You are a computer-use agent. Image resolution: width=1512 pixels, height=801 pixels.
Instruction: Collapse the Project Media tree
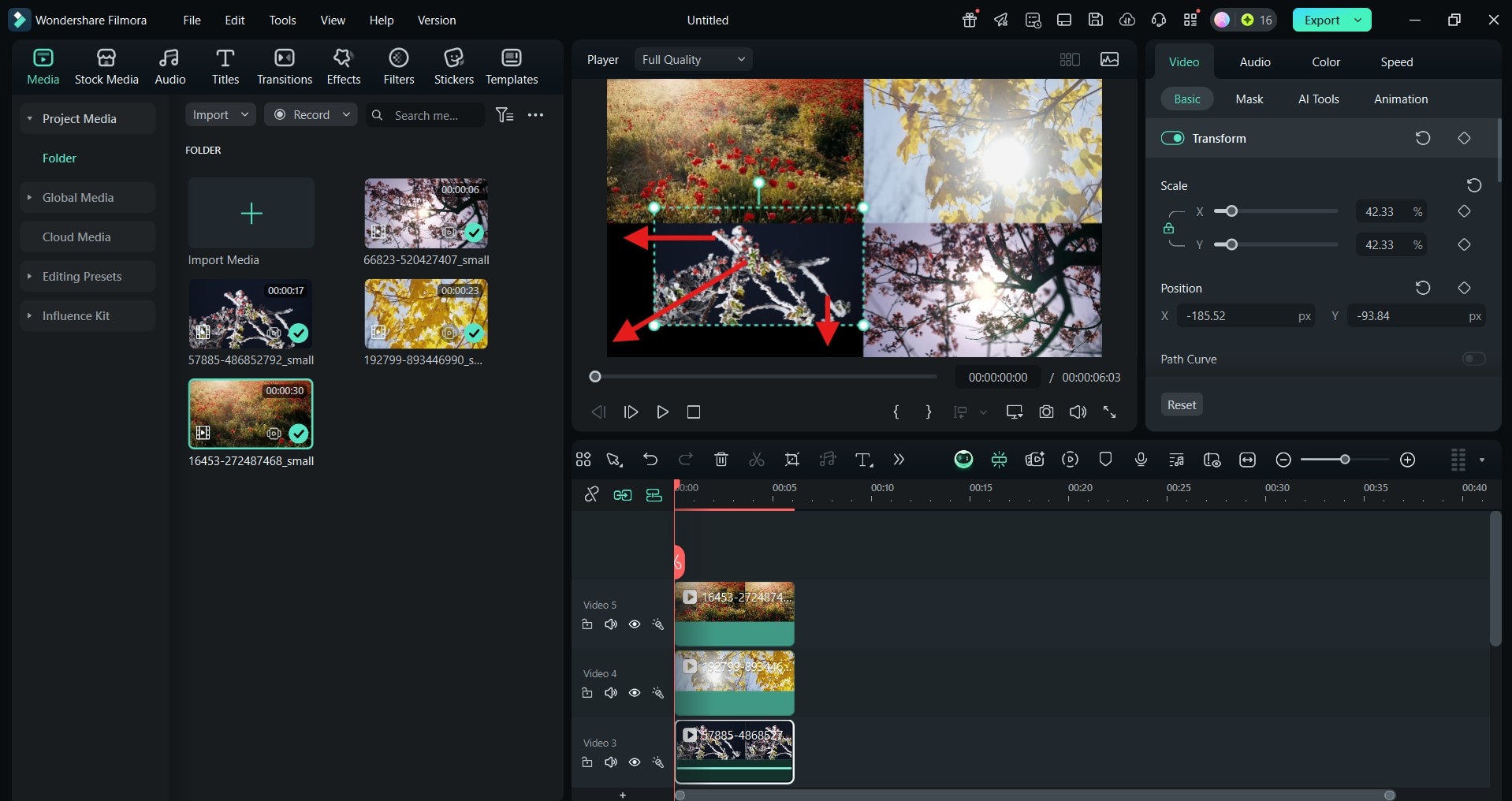(29, 118)
